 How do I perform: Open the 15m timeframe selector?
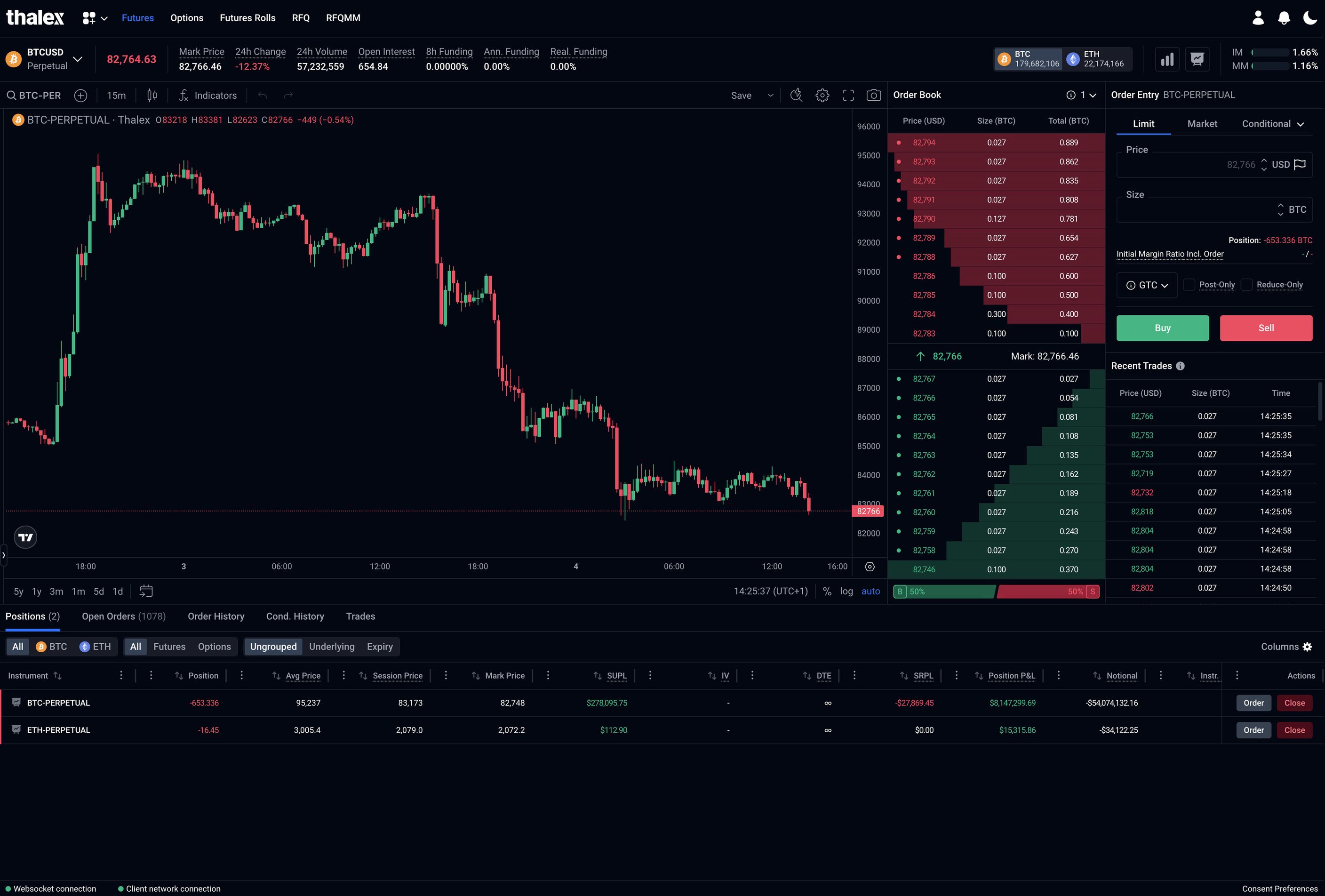[x=116, y=95]
